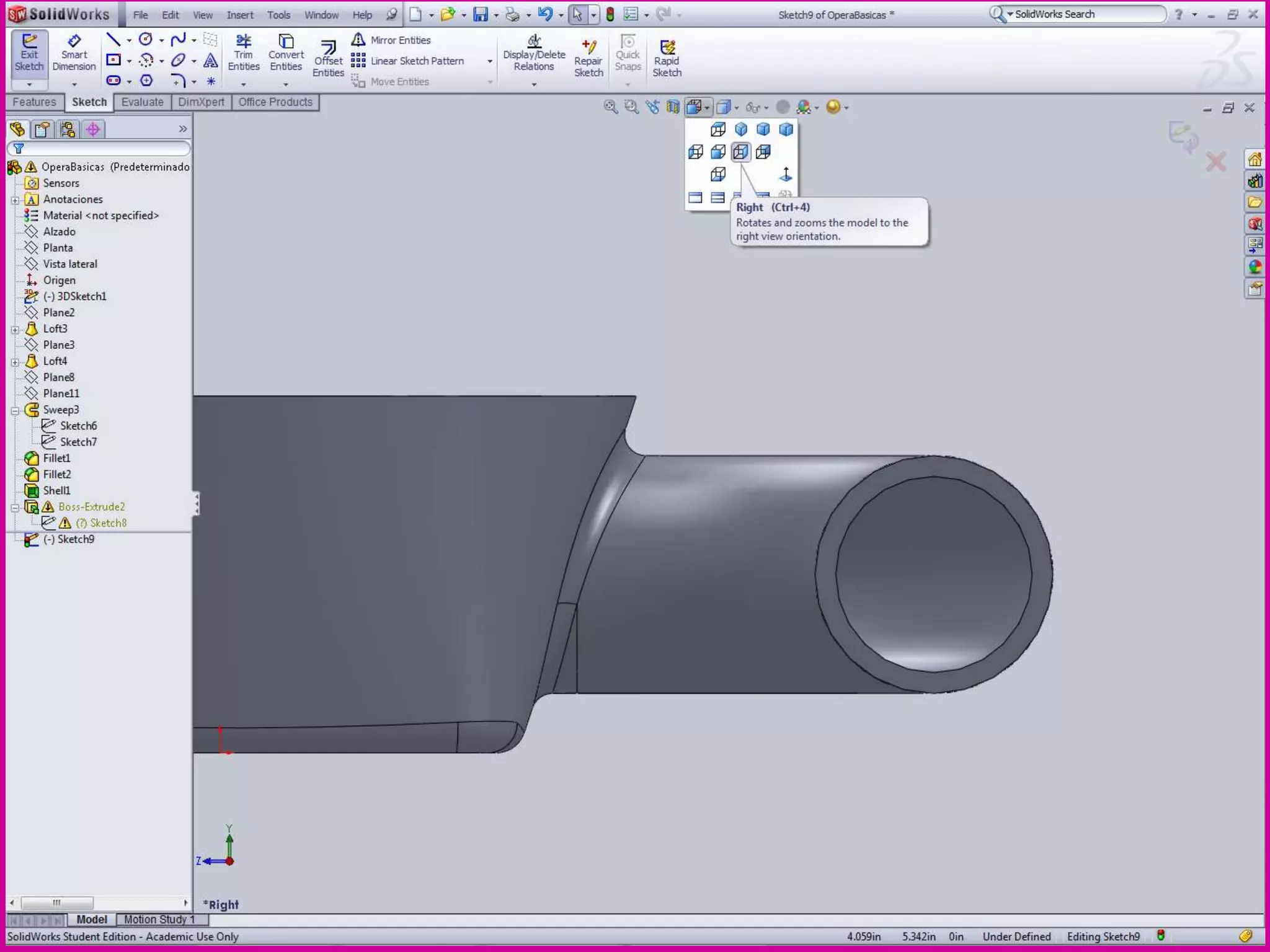Image resolution: width=1270 pixels, height=952 pixels.
Task: Expand the Loft3 feature node
Action: point(15,329)
